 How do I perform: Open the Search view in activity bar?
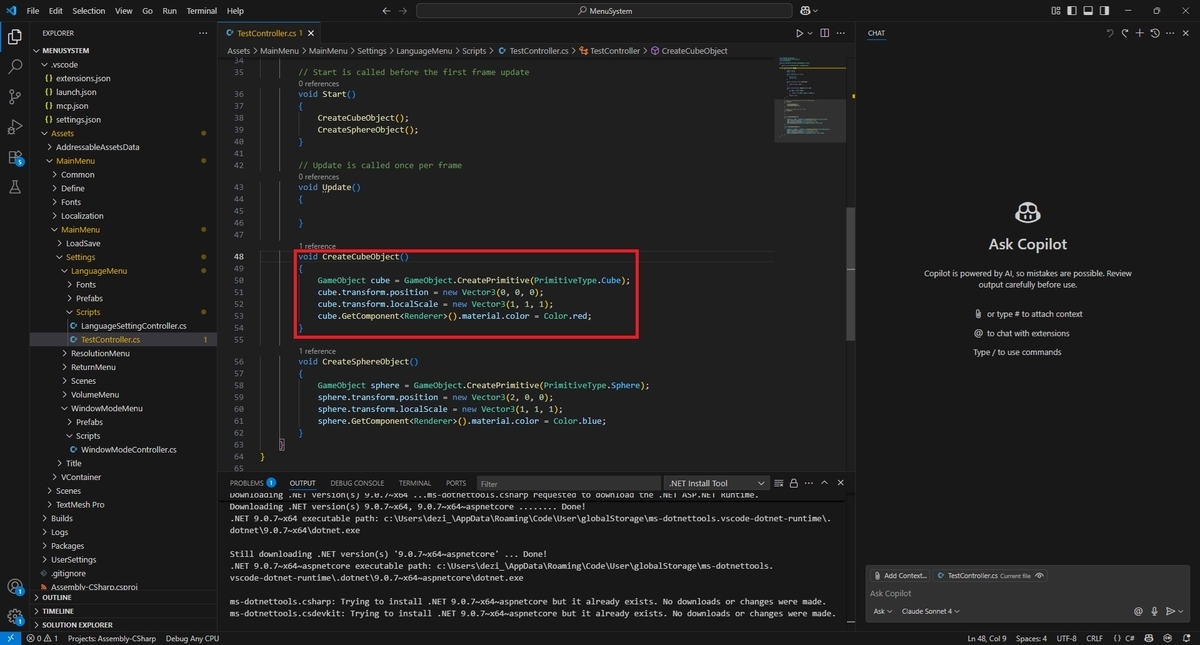tap(15, 67)
